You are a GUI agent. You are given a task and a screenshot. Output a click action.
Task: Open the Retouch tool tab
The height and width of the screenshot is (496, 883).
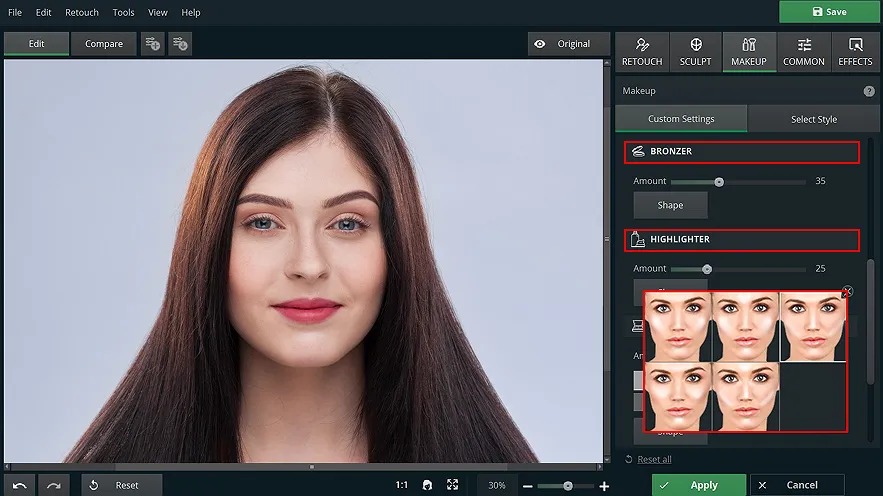click(642, 52)
